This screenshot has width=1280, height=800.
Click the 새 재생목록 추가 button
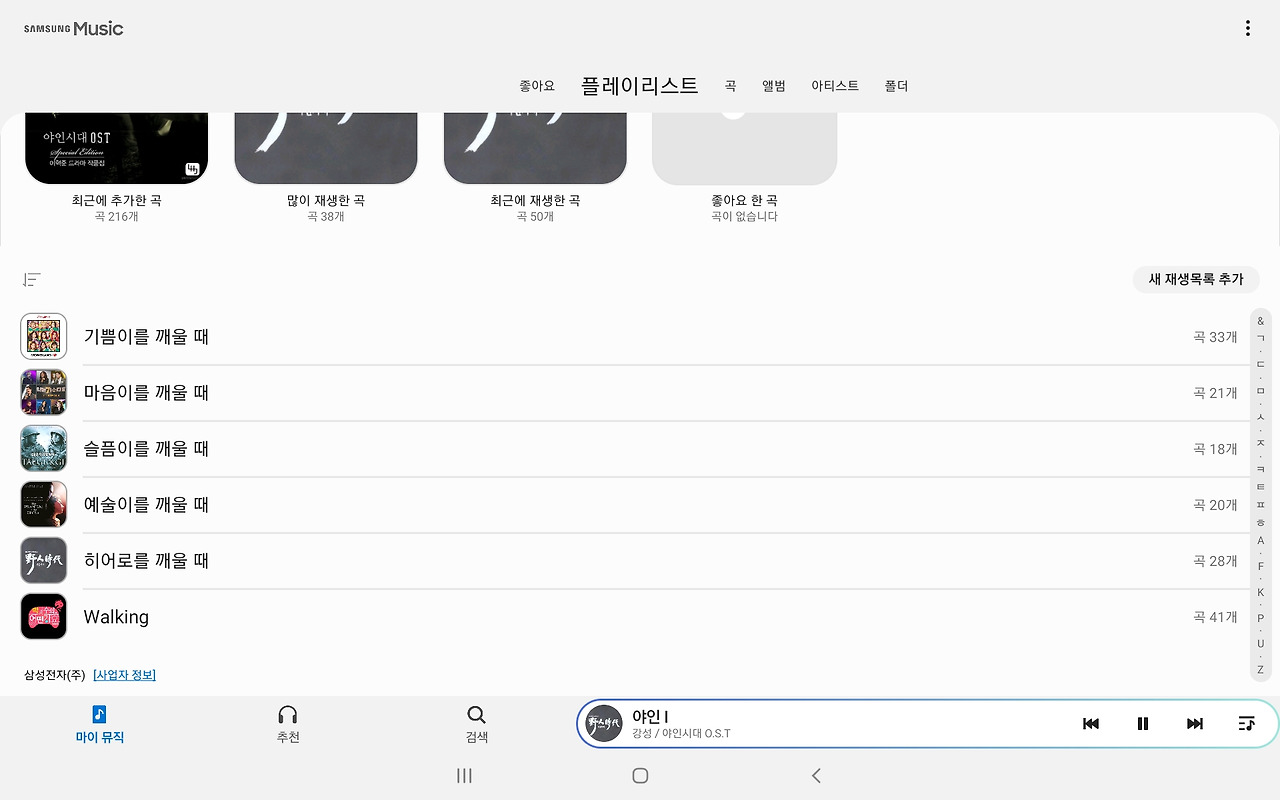(x=1195, y=280)
